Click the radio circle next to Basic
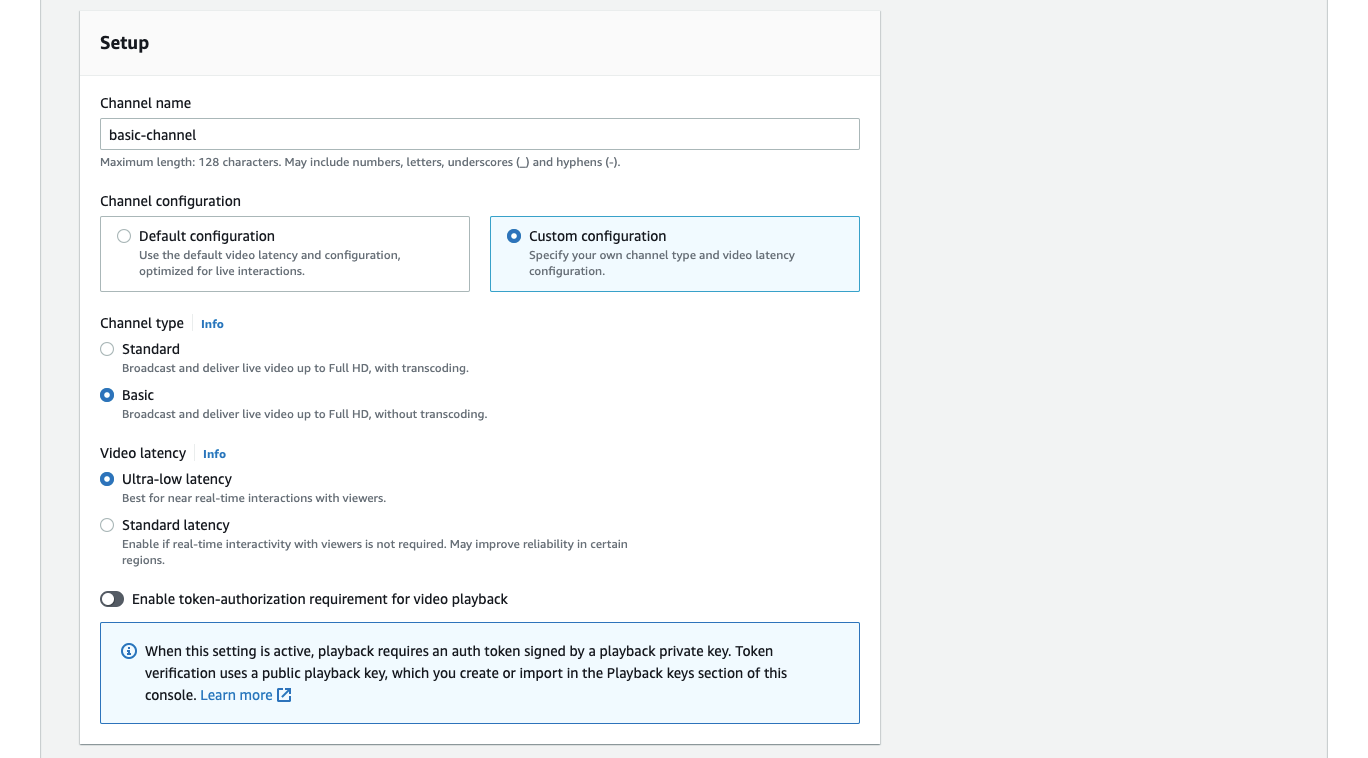Viewport: 1368px width, 758px height. coord(107,395)
